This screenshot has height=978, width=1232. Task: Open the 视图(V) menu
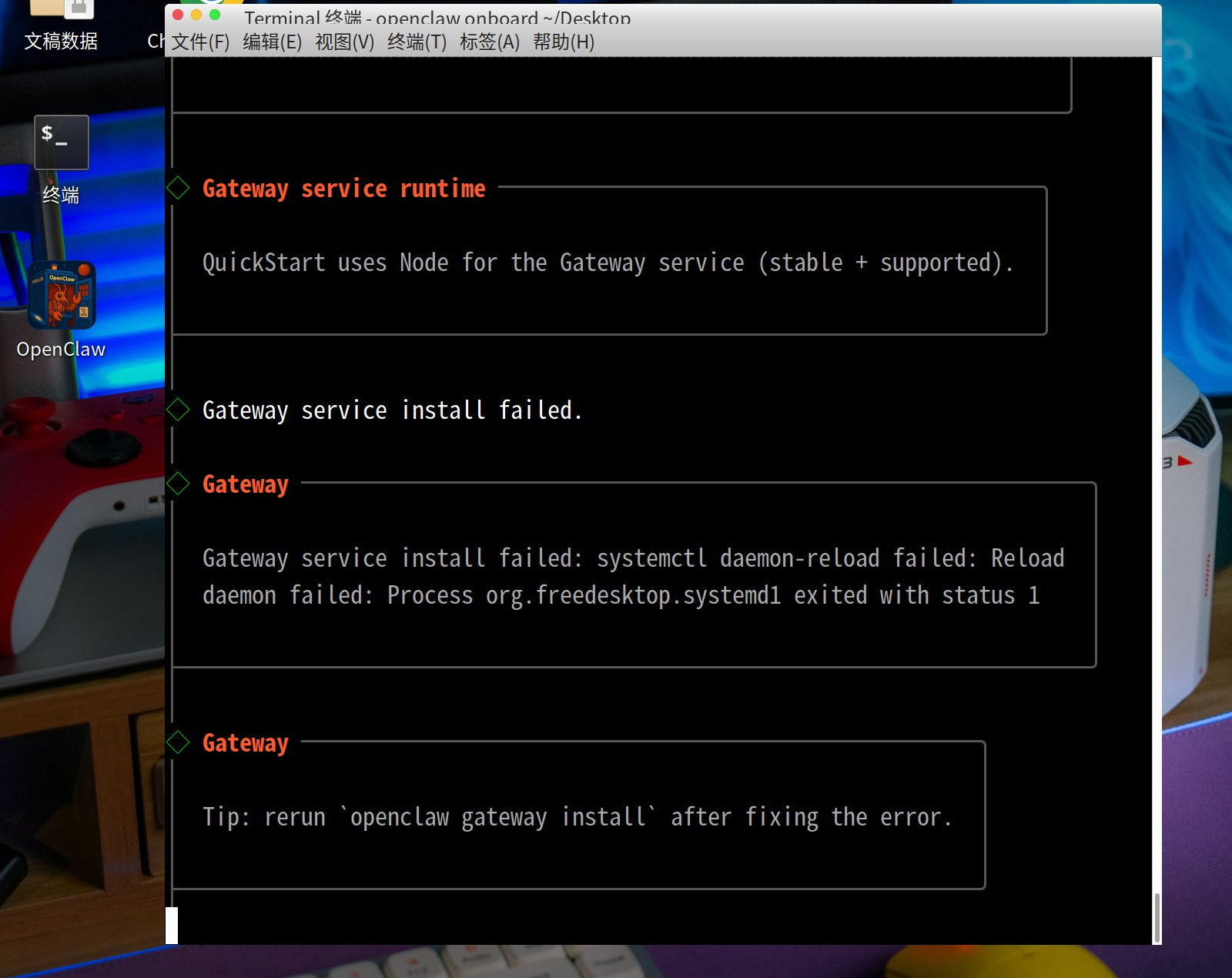(345, 42)
